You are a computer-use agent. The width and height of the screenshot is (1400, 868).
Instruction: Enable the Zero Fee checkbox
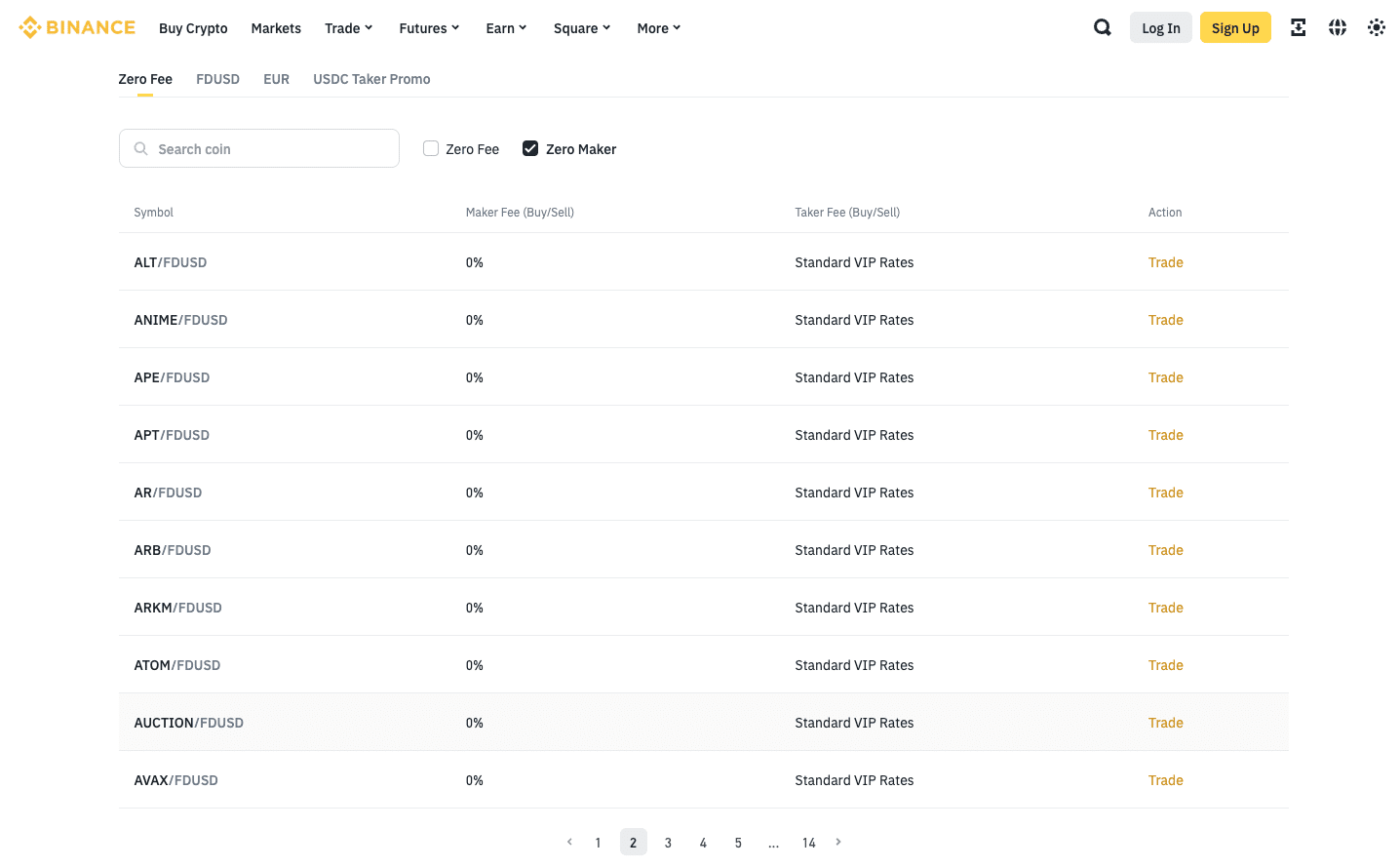click(431, 148)
